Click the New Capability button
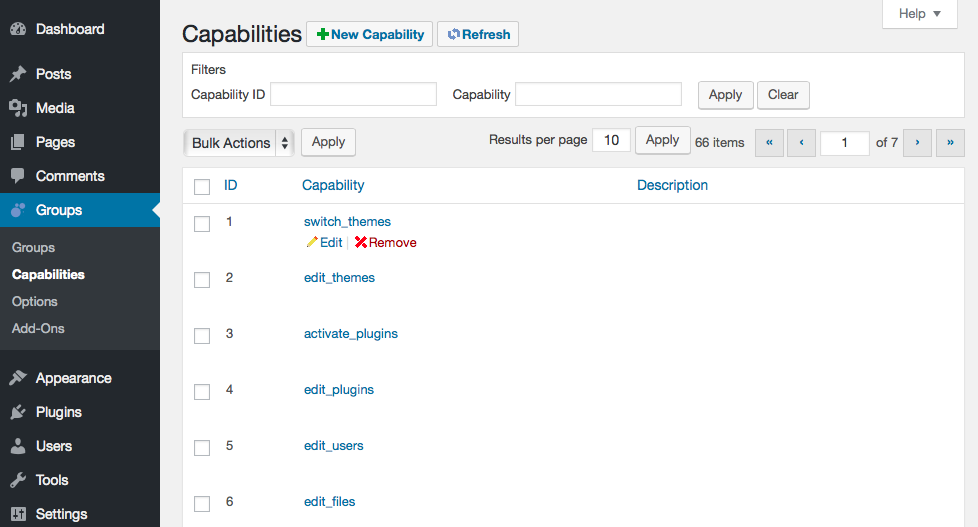The image size is (978, 527). (x=370, y=34)
